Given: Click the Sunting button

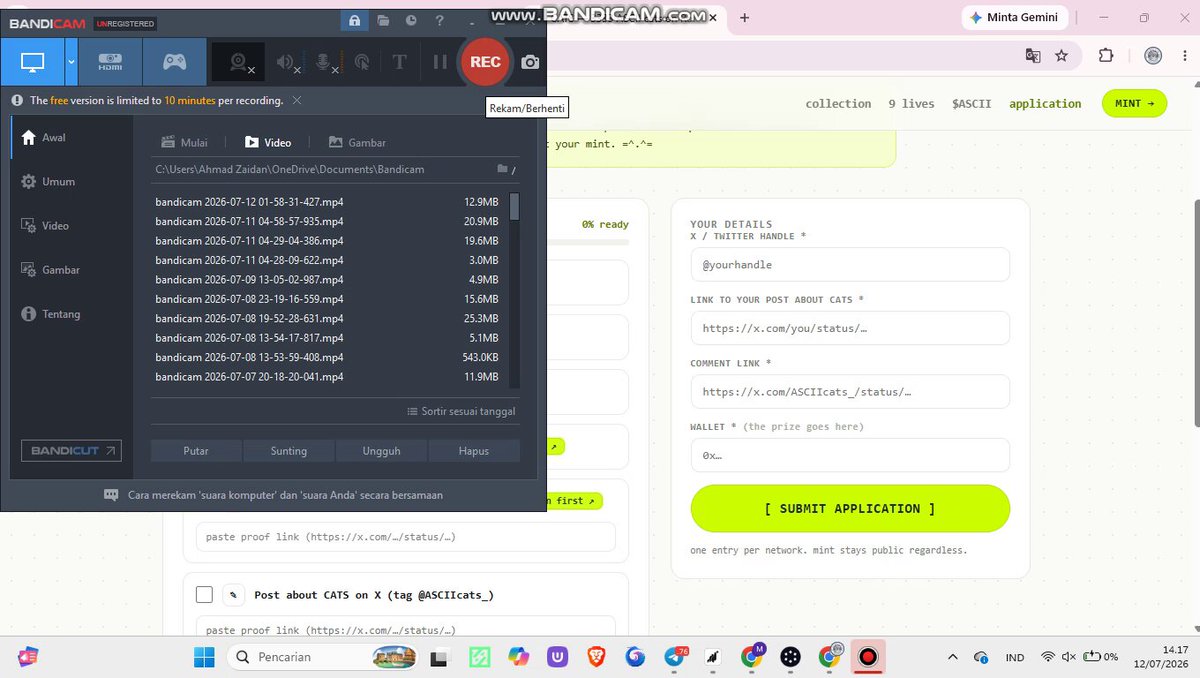Looking at the screenshot, I should (x=289, y=451).
